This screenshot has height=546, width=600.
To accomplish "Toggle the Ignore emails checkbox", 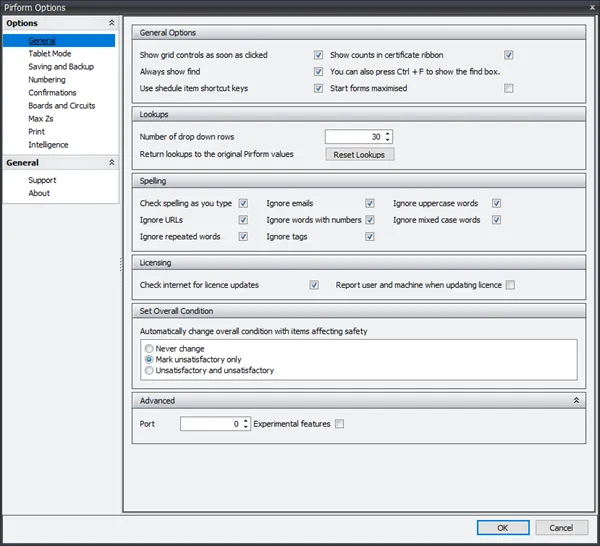I will pyautogui.click(x=370, y=203).
